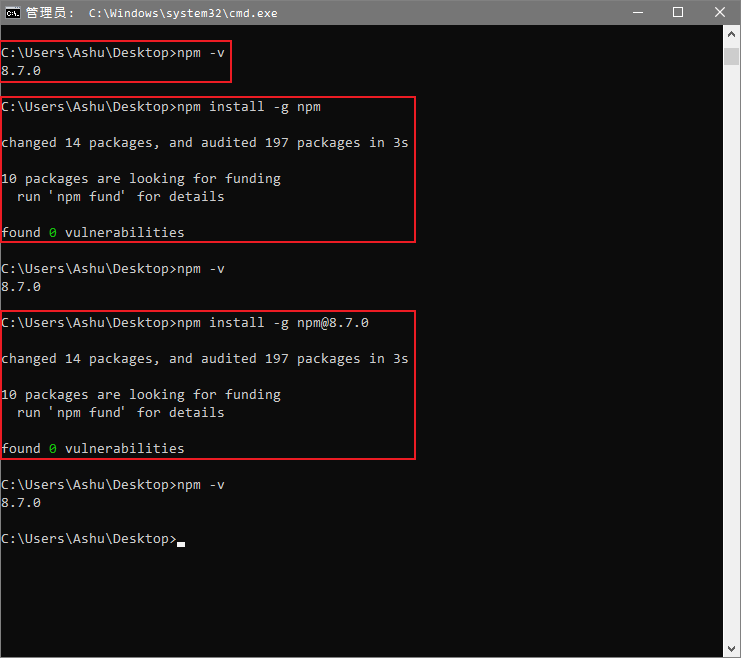Click the scrollbar down arrow
Viewport: 741px width, 658px height.
click(732, 649)
